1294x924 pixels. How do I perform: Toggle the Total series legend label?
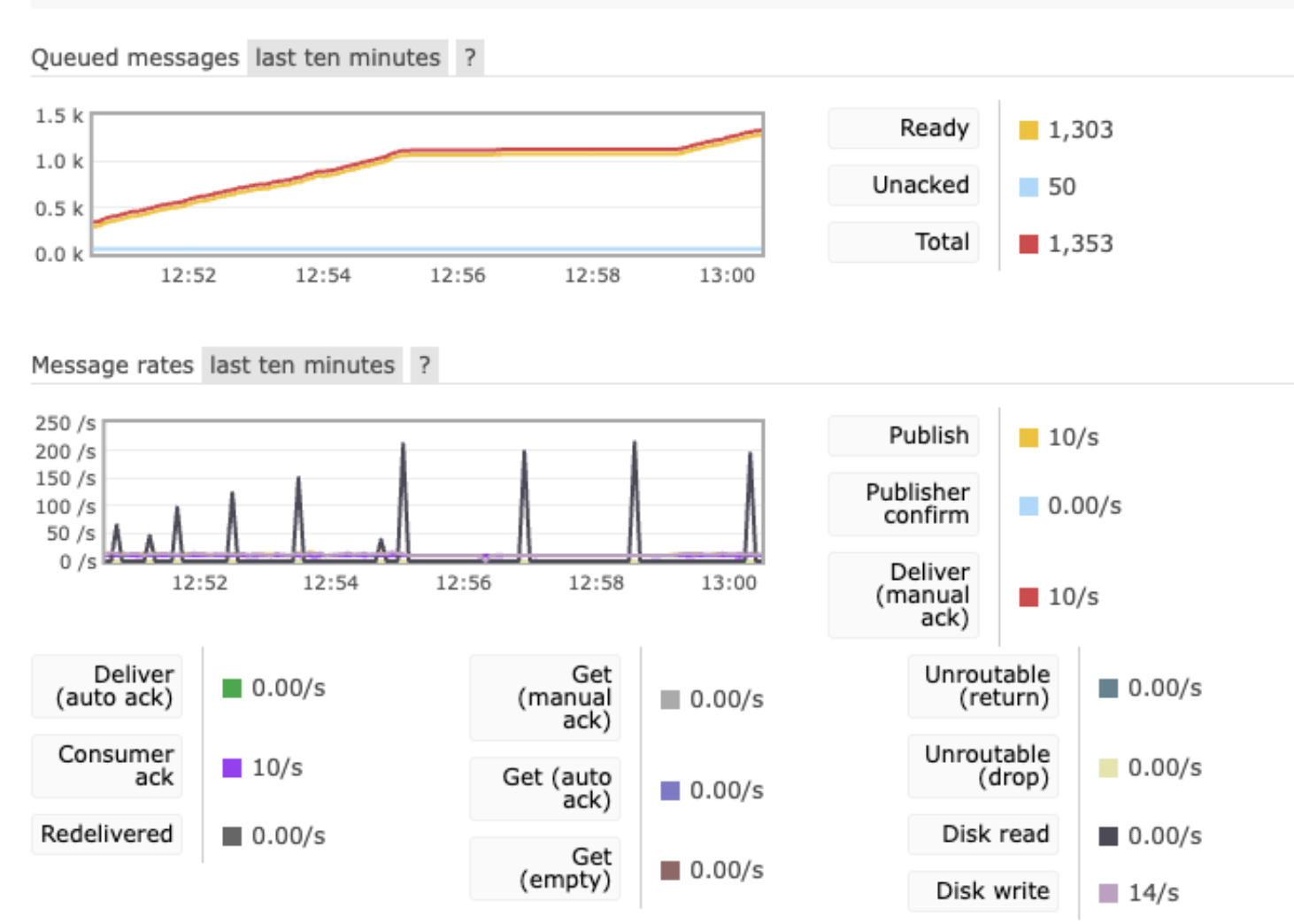click(x=904, y=243)
